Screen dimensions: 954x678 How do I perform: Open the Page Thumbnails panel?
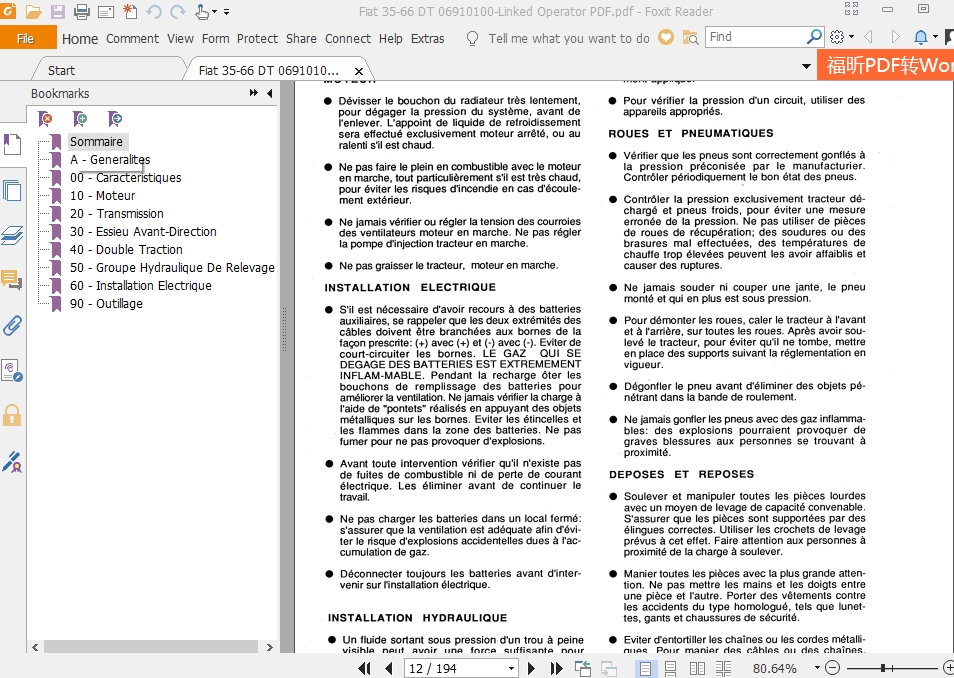coord(13,190)
